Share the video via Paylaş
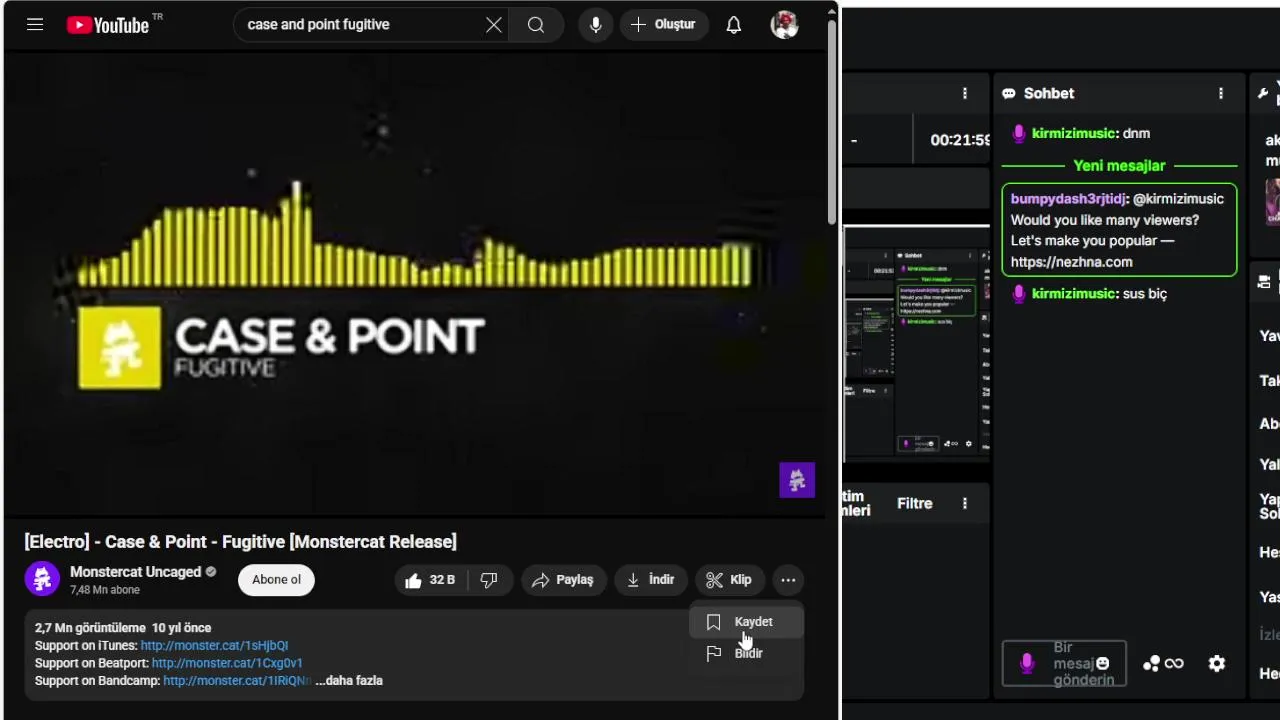Viewport: 1280px width, 720px height. click(564, 580)
